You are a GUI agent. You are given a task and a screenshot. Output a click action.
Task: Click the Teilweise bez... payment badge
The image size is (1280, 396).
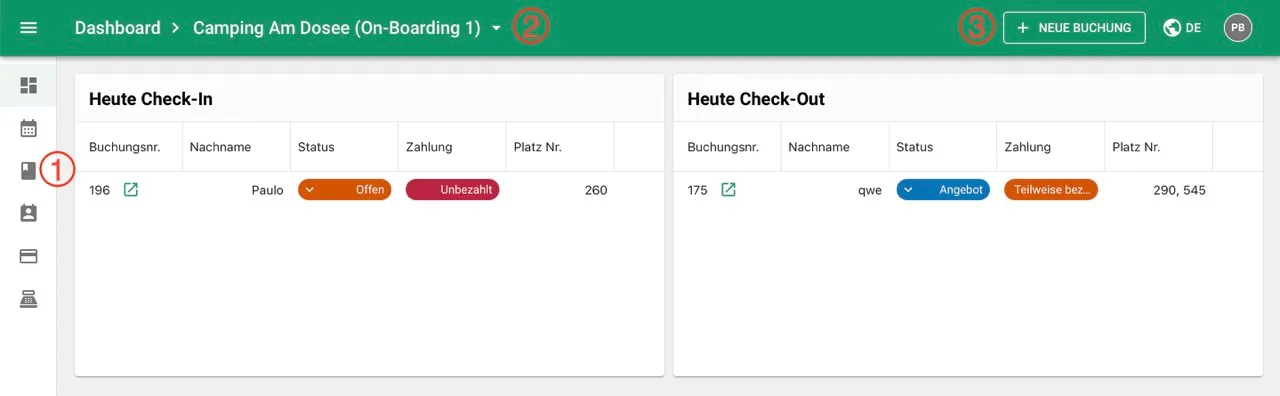coord(1051,190)
